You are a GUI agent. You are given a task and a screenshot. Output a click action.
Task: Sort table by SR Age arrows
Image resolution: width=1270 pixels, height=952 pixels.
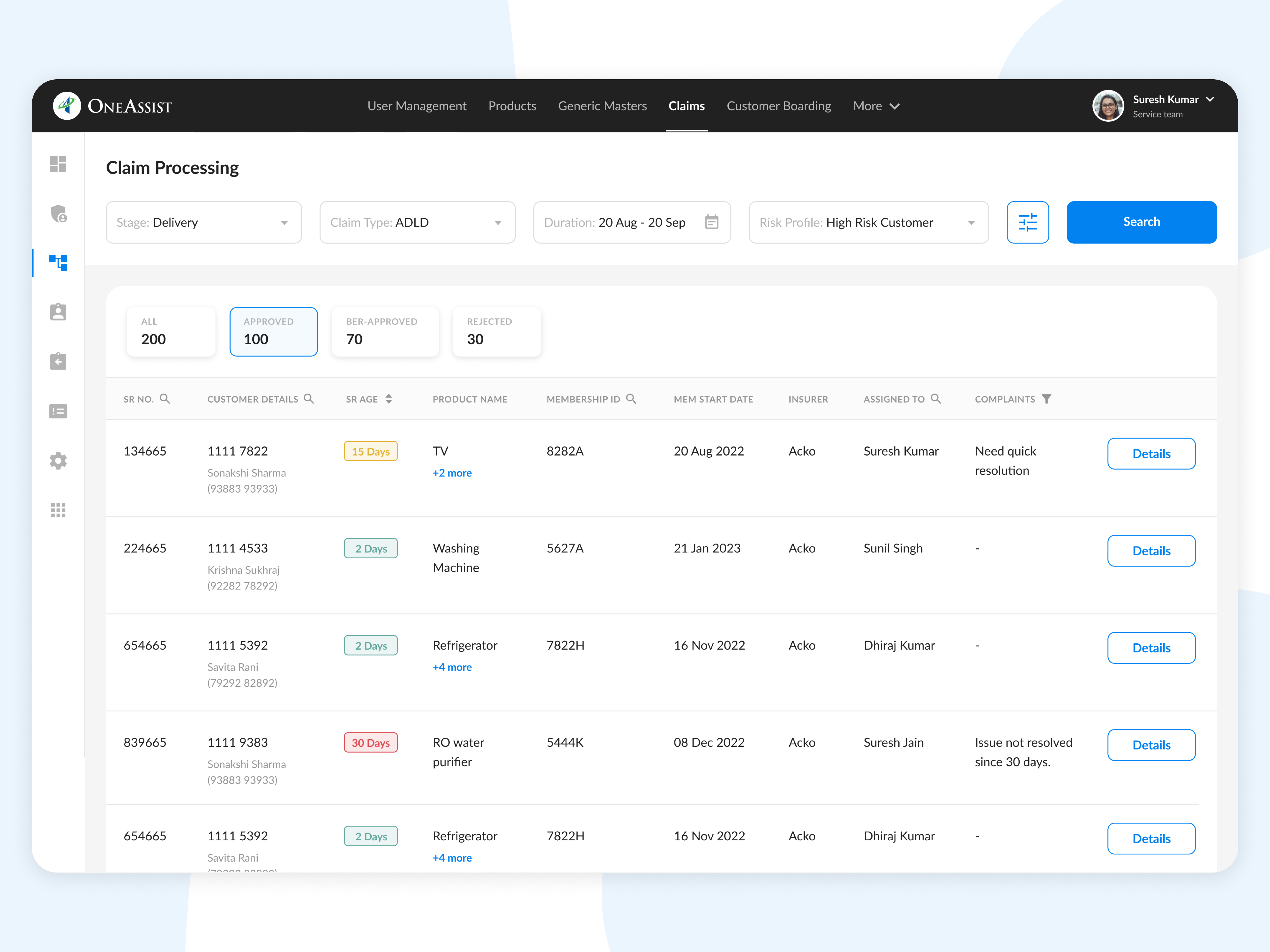[x=389, y=399]
